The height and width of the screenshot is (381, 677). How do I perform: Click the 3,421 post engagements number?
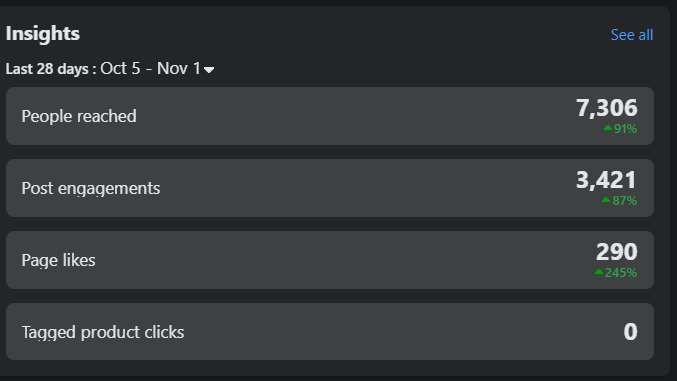(606, 180)
